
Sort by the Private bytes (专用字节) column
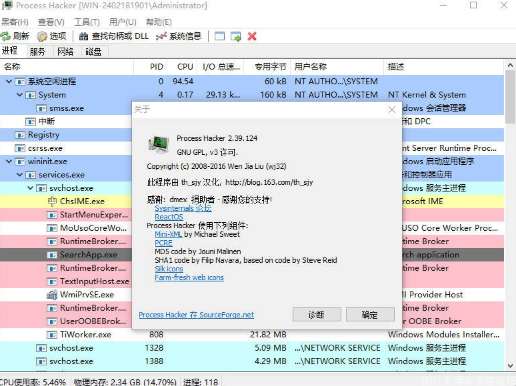[x=268, y=67]
